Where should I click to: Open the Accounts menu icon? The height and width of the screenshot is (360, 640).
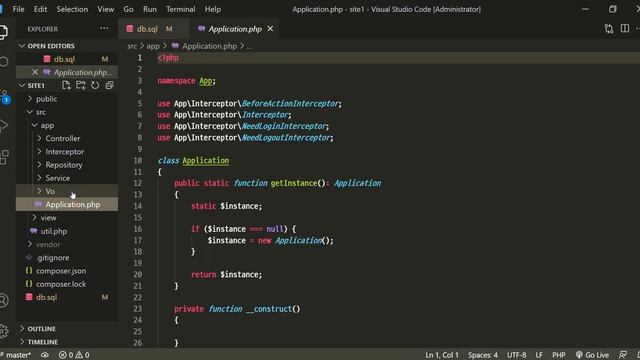pos(4,300)
